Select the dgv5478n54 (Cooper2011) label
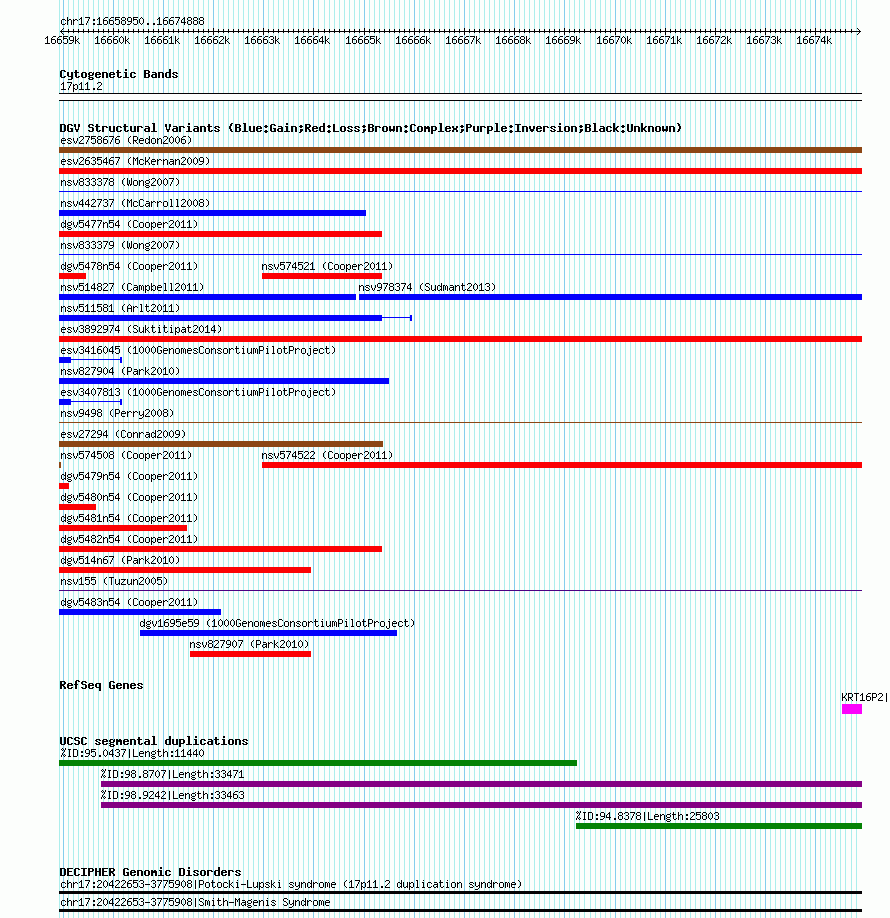 coord(129,266)
